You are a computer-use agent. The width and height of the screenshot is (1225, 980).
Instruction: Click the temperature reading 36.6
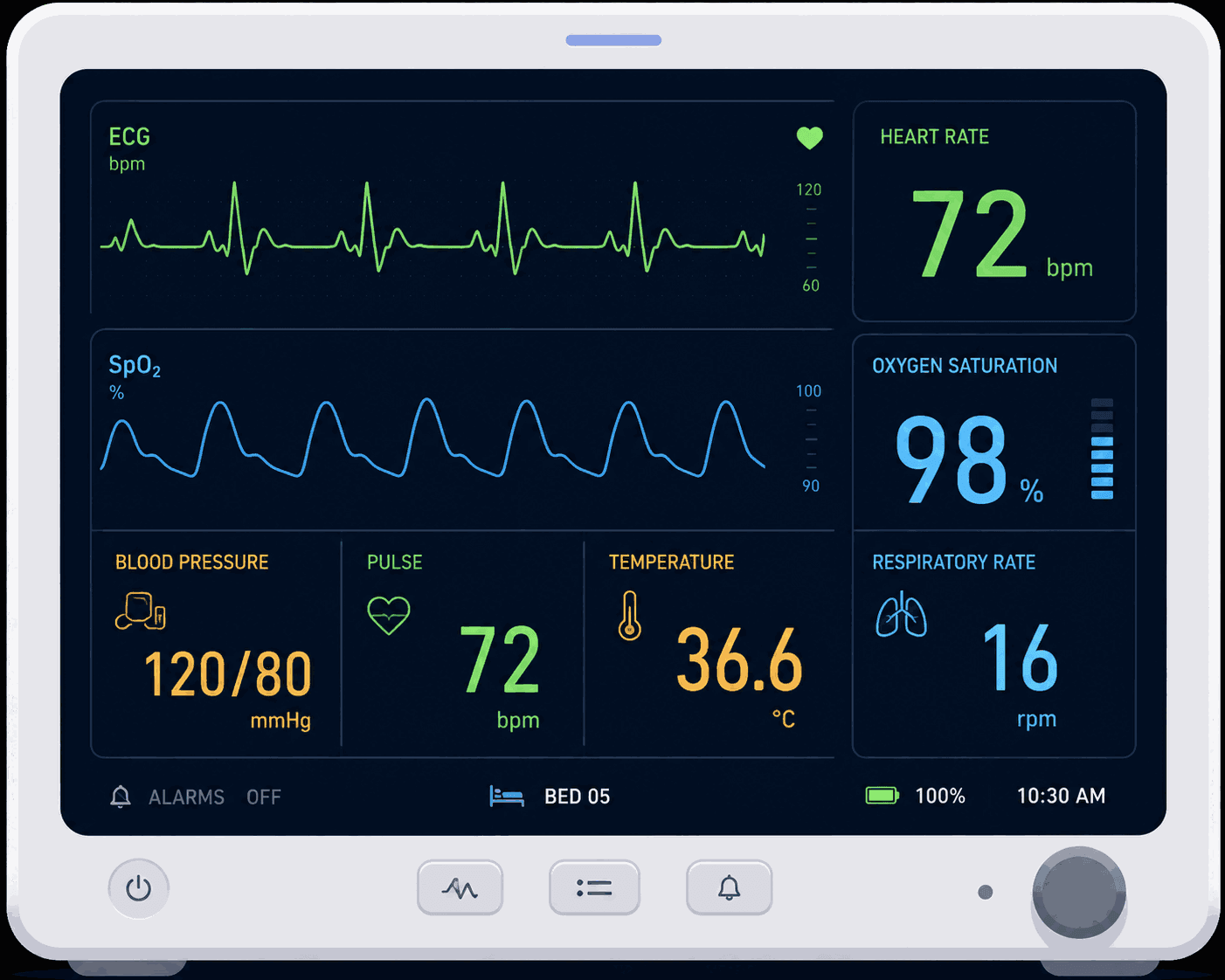(x=739, y=659)
